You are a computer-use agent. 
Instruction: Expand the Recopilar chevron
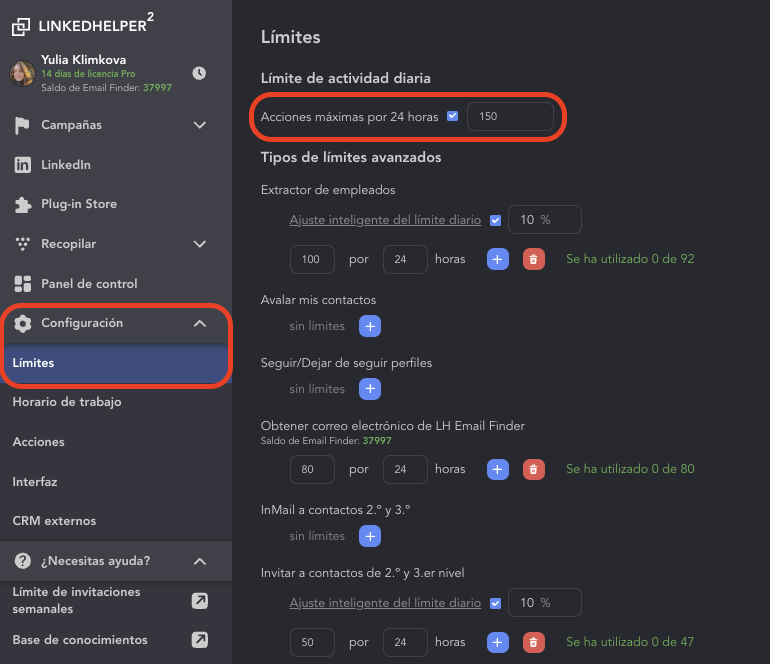200,244
